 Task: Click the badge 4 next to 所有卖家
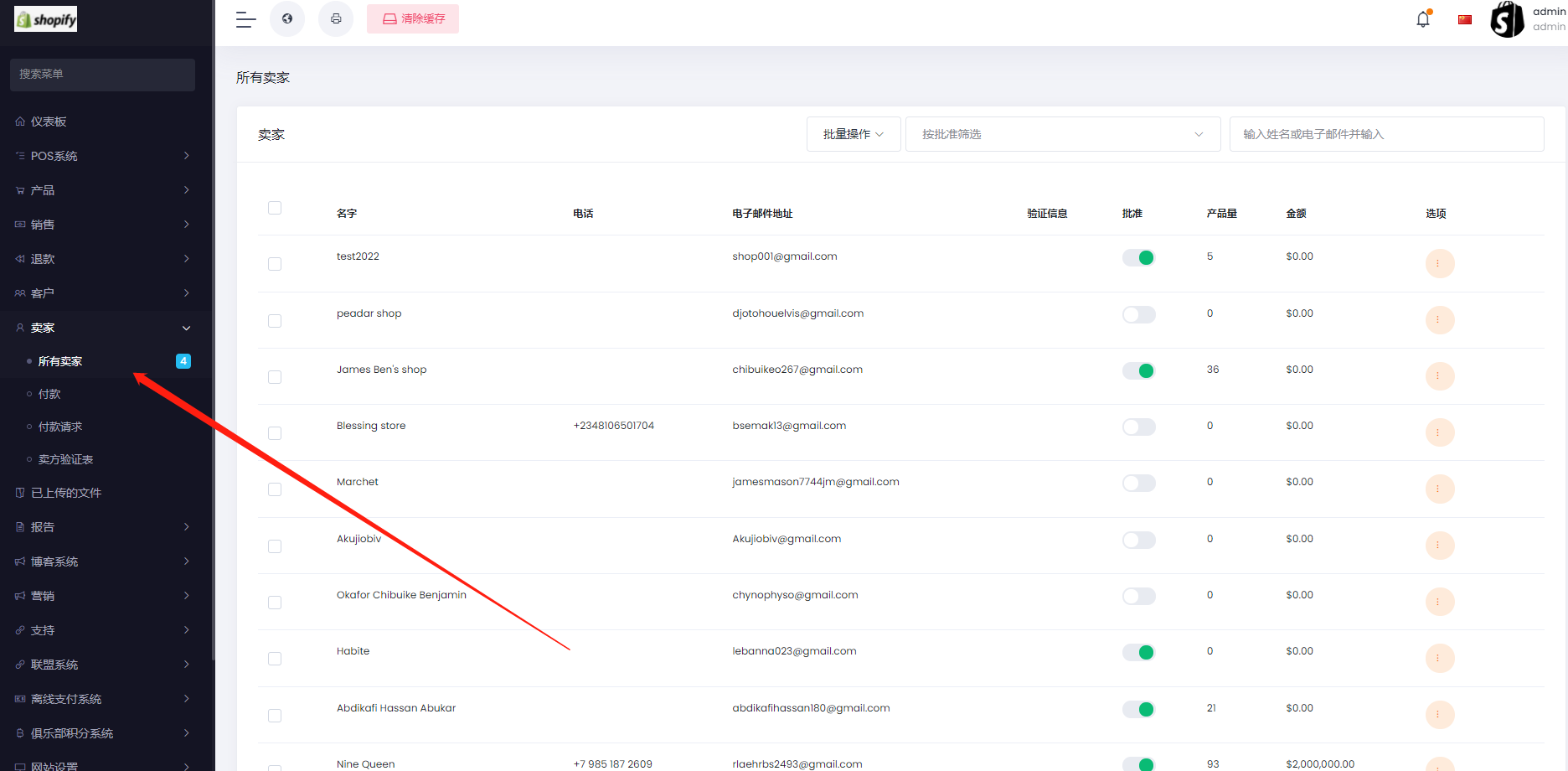183,361
